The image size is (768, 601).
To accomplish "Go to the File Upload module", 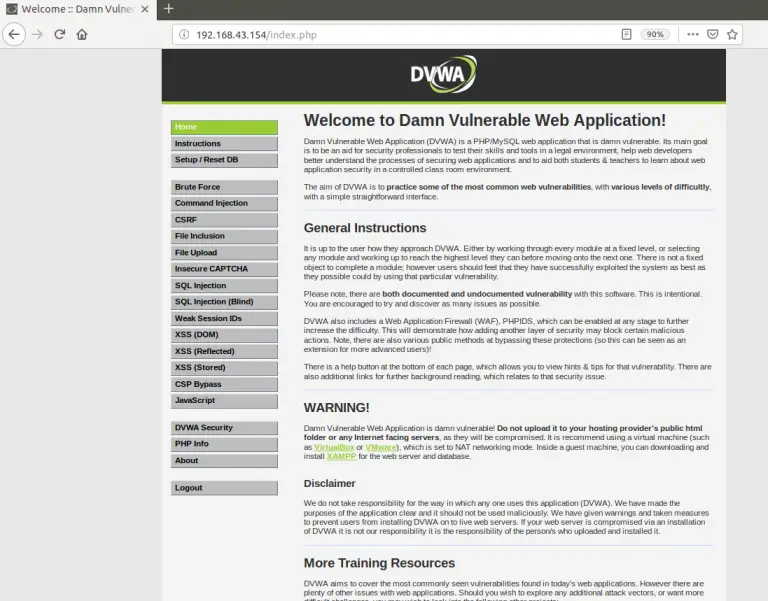I will (x=224, y=252).
